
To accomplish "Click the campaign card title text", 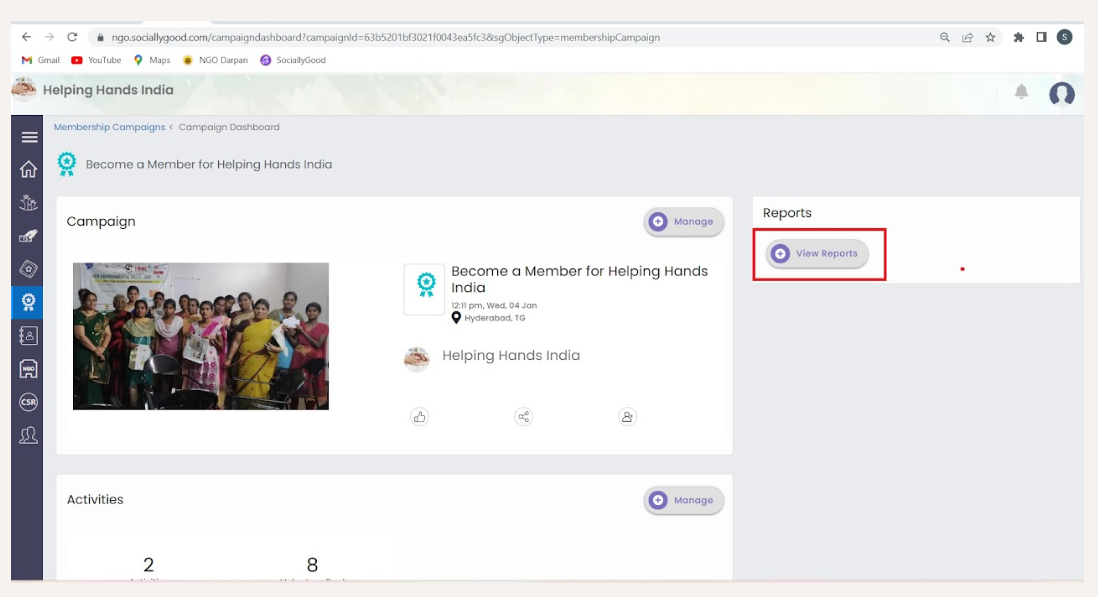I will [579, 279].
